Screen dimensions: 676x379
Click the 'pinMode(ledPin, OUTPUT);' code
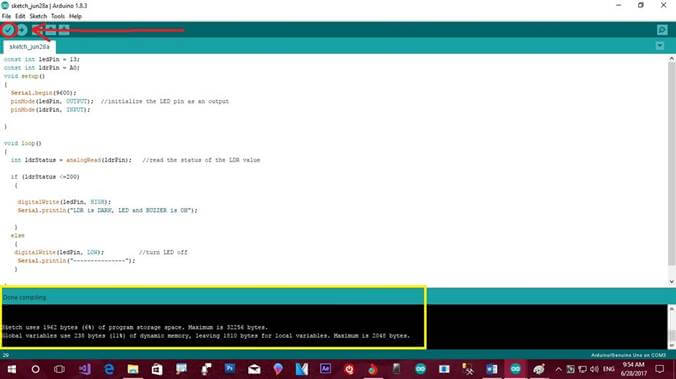pos(52,101)
